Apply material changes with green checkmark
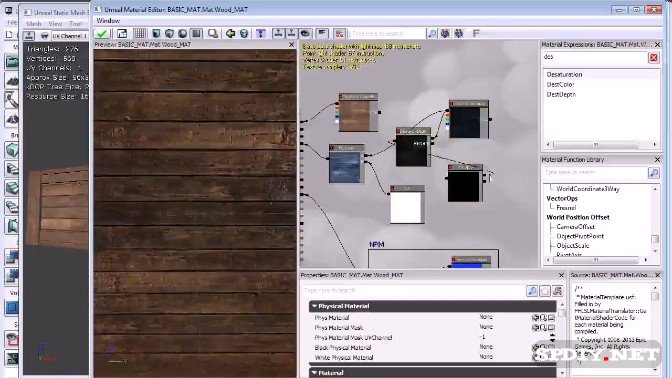672x378 pixels. click(102, 33)
